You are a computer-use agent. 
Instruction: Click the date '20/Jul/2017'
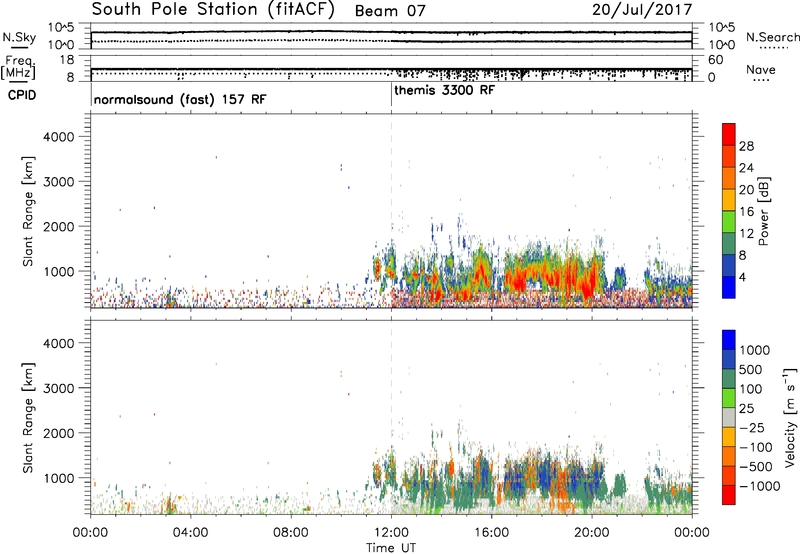642,10
